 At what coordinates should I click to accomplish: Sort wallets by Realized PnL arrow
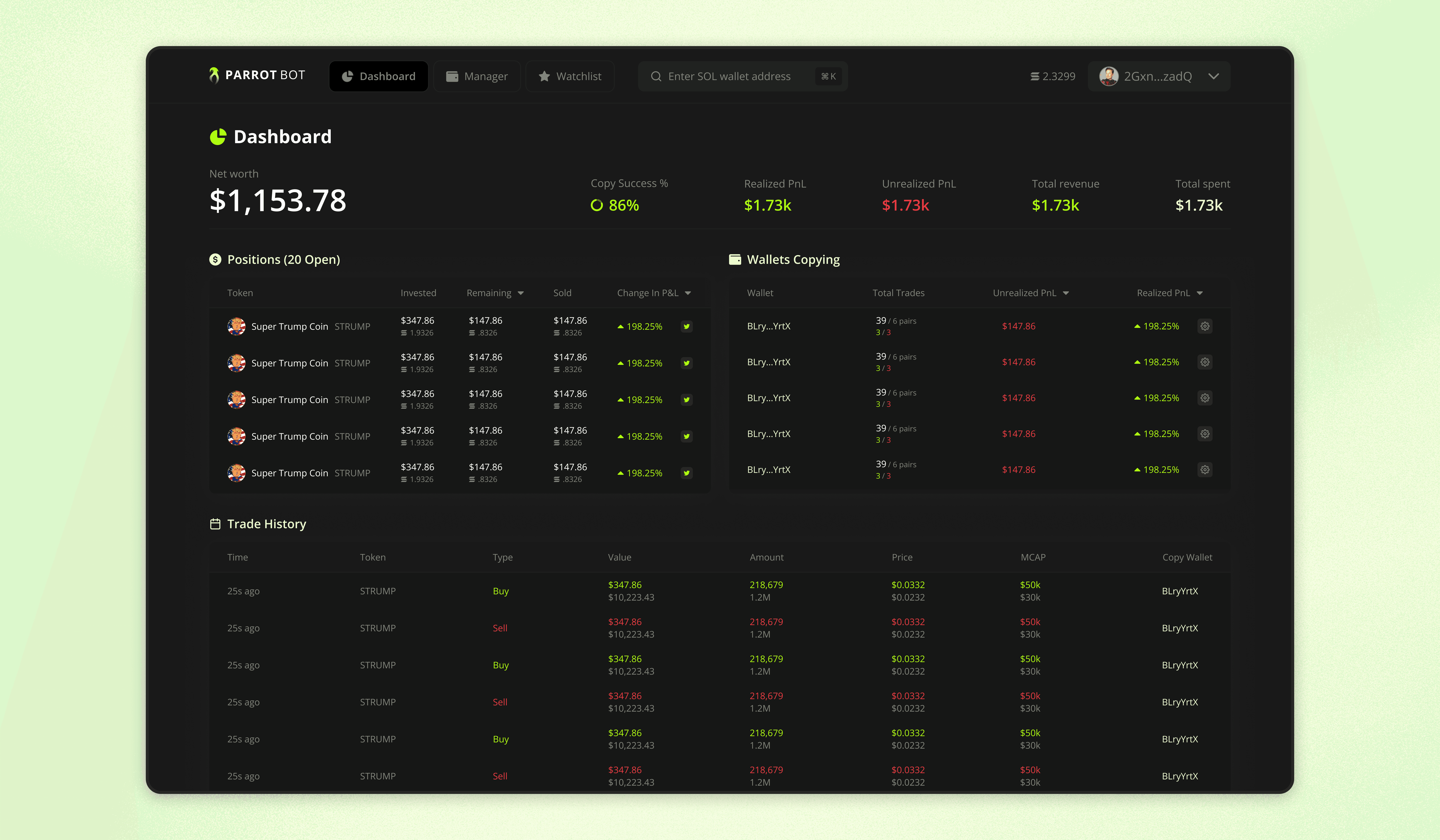(x=1199, y=293)
